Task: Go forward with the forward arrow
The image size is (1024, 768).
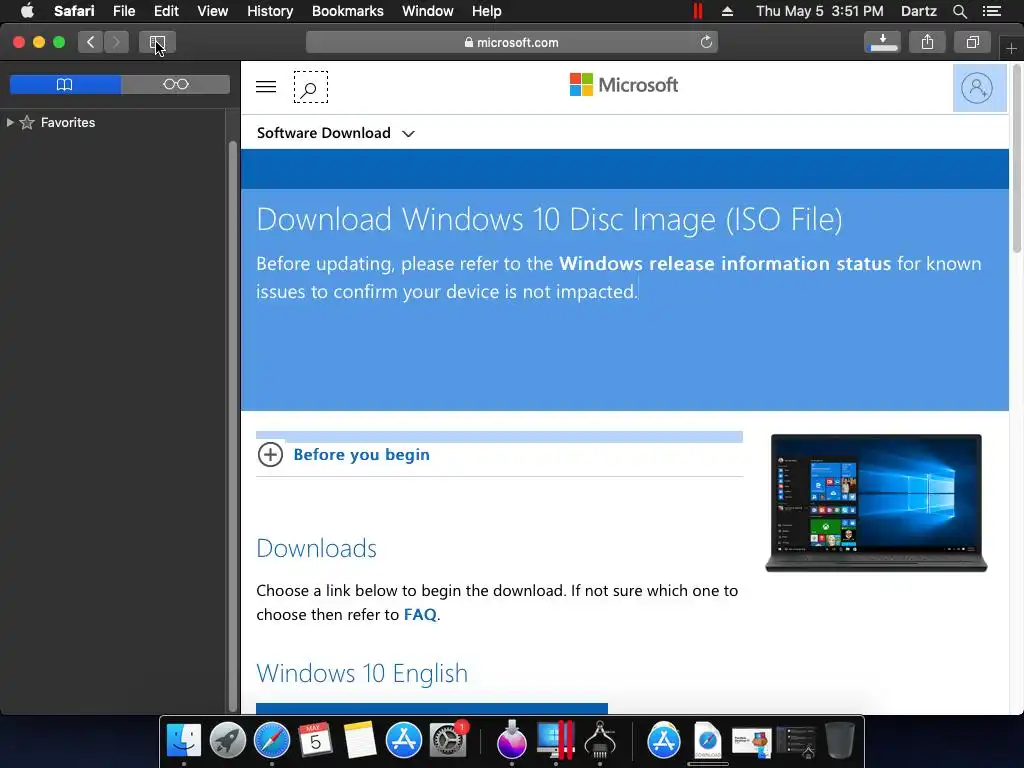Action: click(116, 42)
